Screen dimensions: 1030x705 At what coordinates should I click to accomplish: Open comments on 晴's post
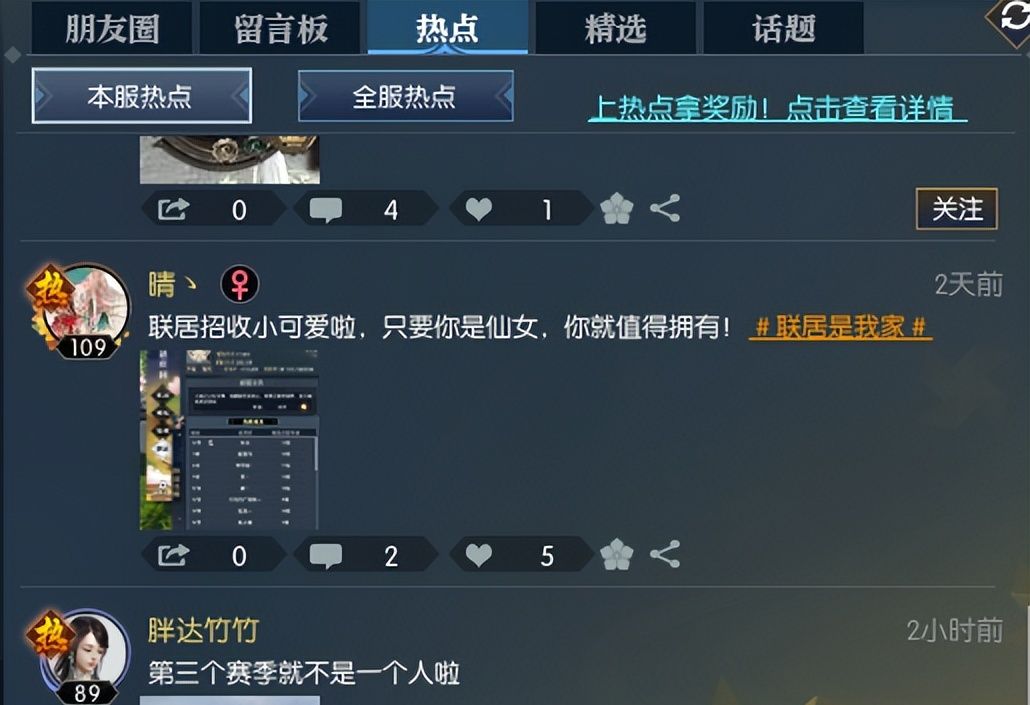[326, 556]
